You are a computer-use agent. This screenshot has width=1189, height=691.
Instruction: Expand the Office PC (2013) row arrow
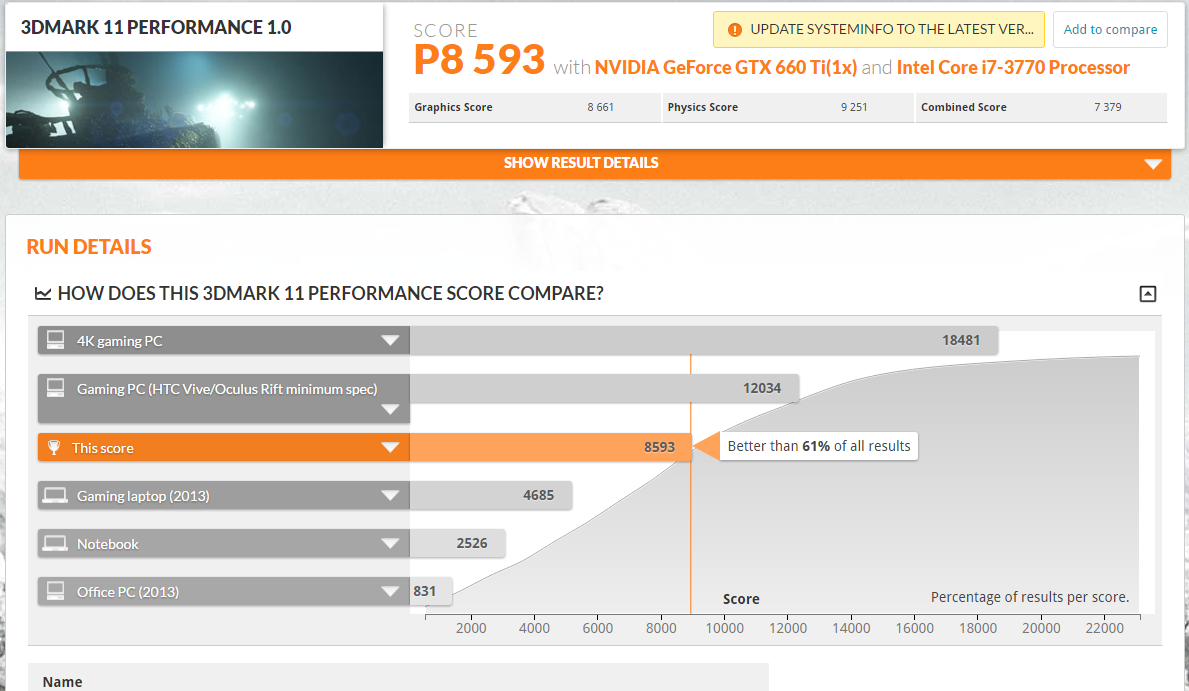[390, 592]
